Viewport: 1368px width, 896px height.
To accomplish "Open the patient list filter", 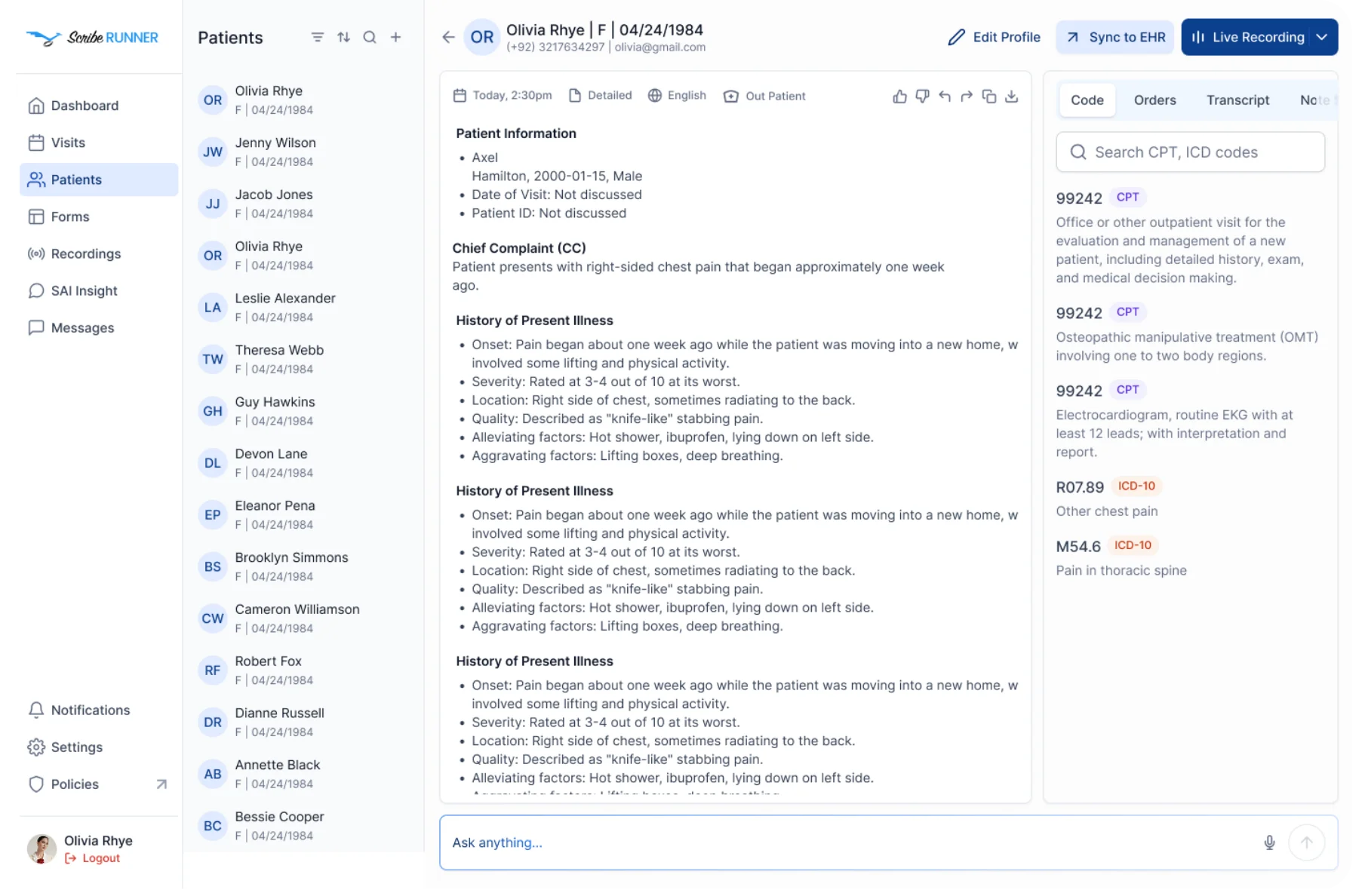I will [x=318, y=38].
